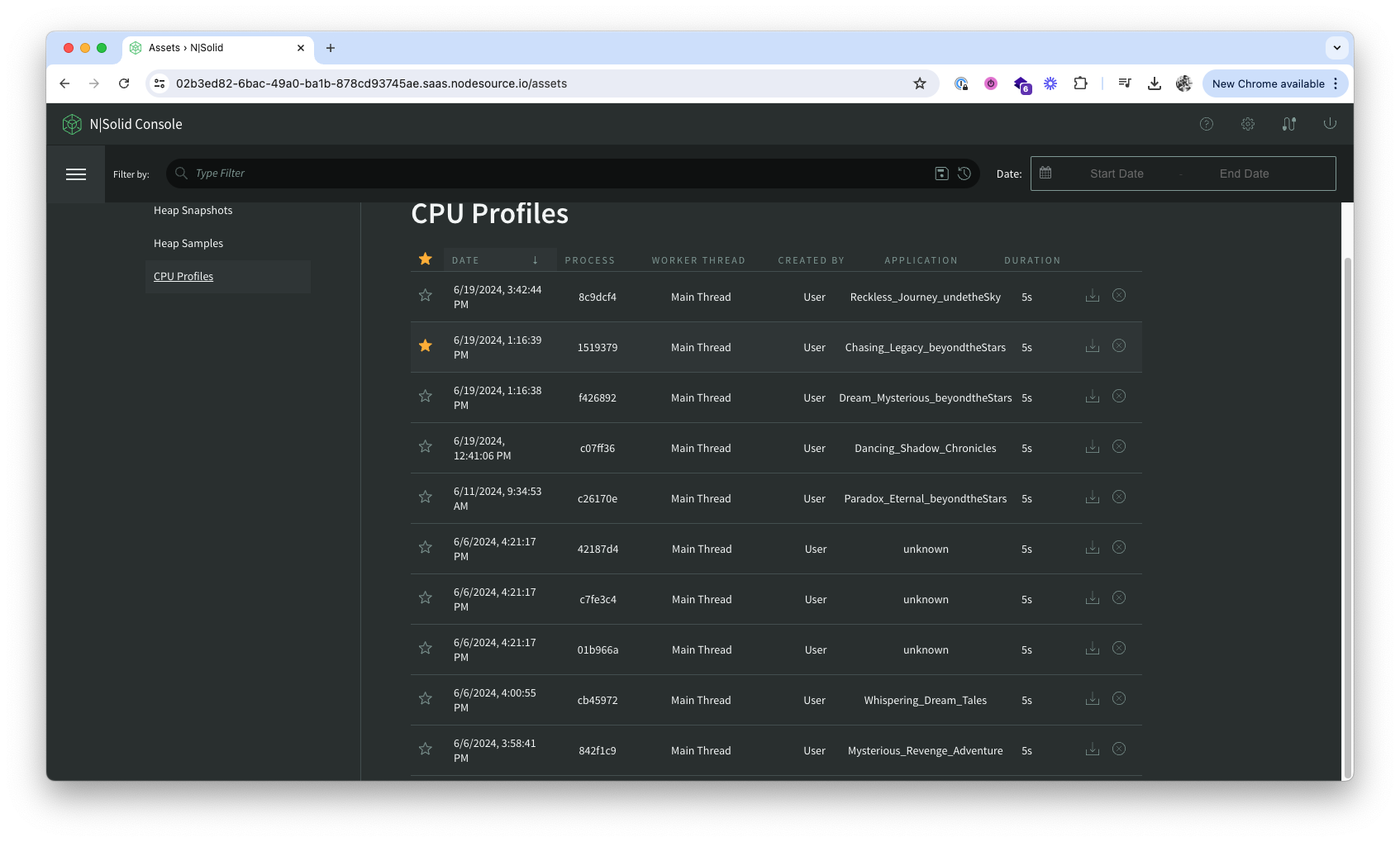Image resolution: width=1400 pixels, height=842 pixels.
Task: Download the 01b966a CPU profile
Action: (x=1093, y=649)
